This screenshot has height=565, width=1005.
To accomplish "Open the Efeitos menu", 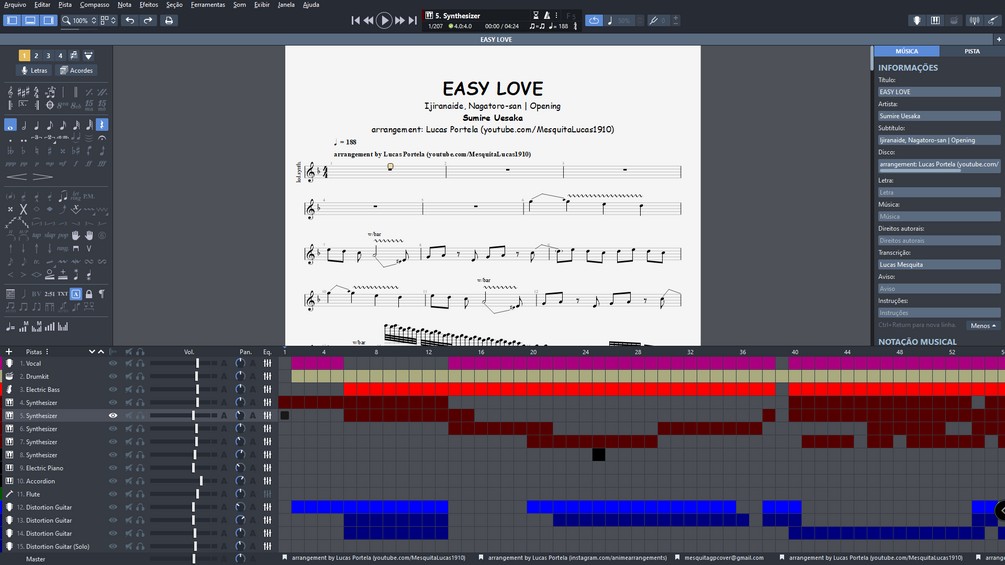I will [x=149, y=4].
